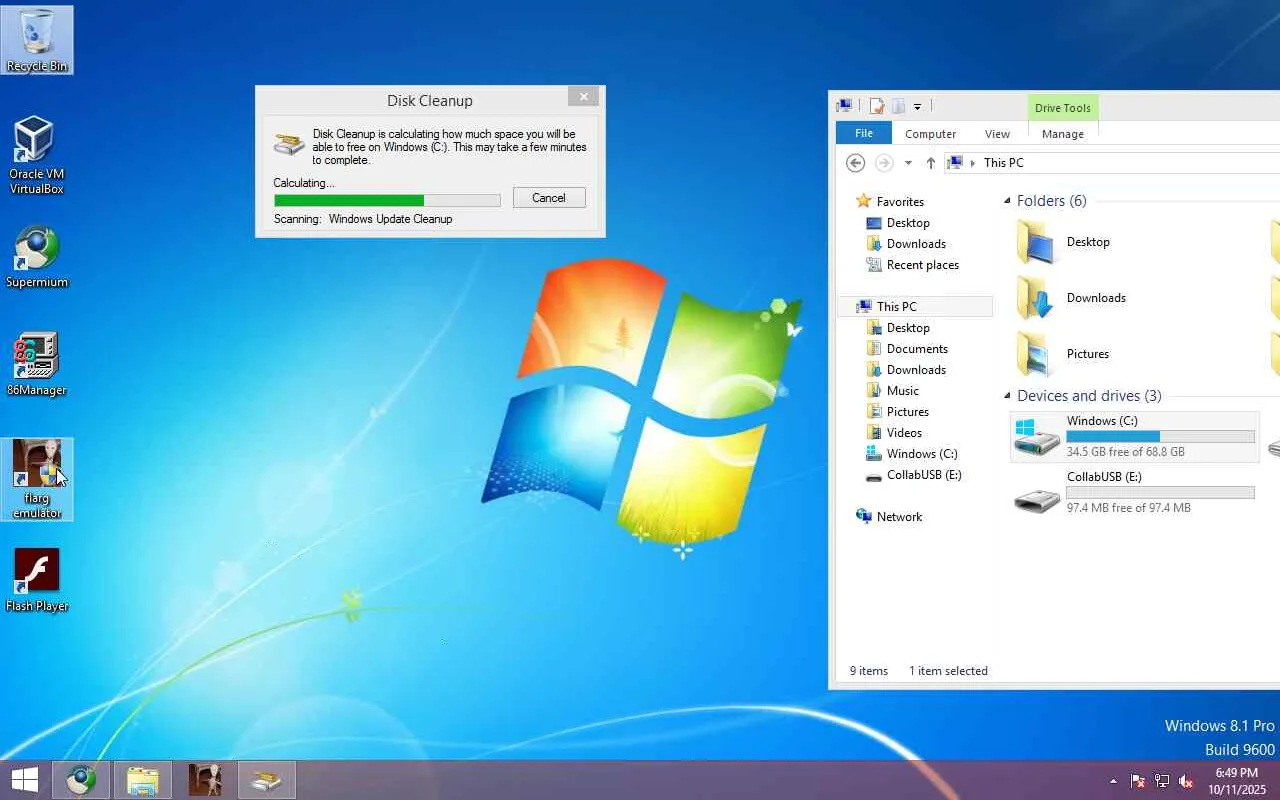Switch to the Computer ribbon tab
Screen dimensions: 1280x800
[930, 134]
